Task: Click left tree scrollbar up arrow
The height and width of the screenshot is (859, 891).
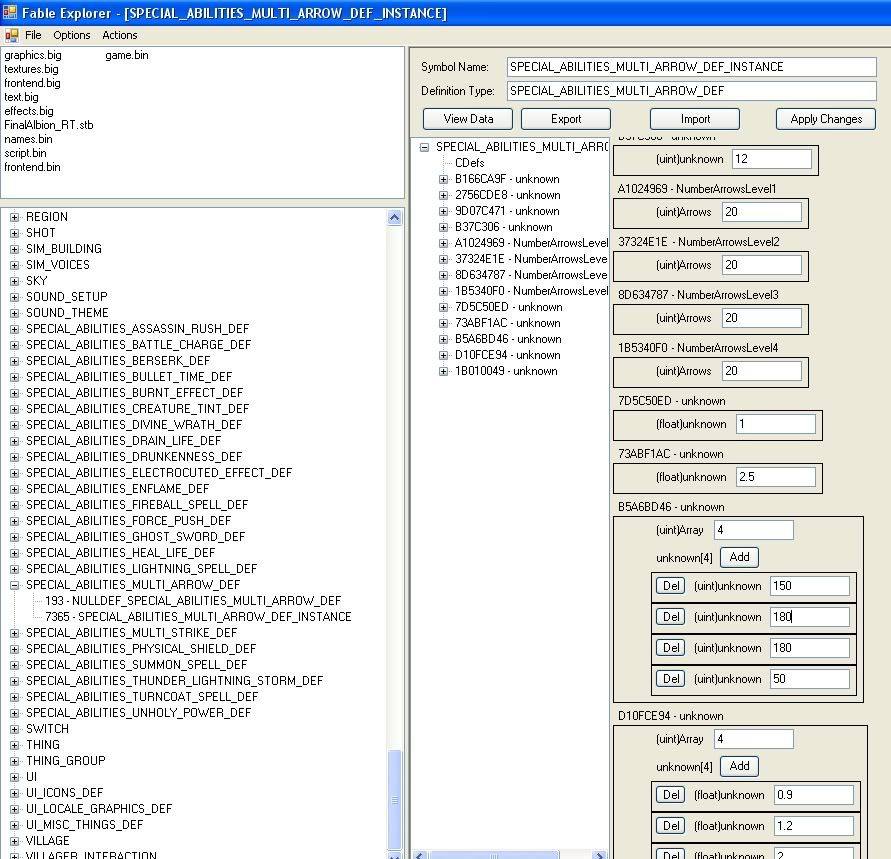Action: pyautogui.click(x=394, y=218)
